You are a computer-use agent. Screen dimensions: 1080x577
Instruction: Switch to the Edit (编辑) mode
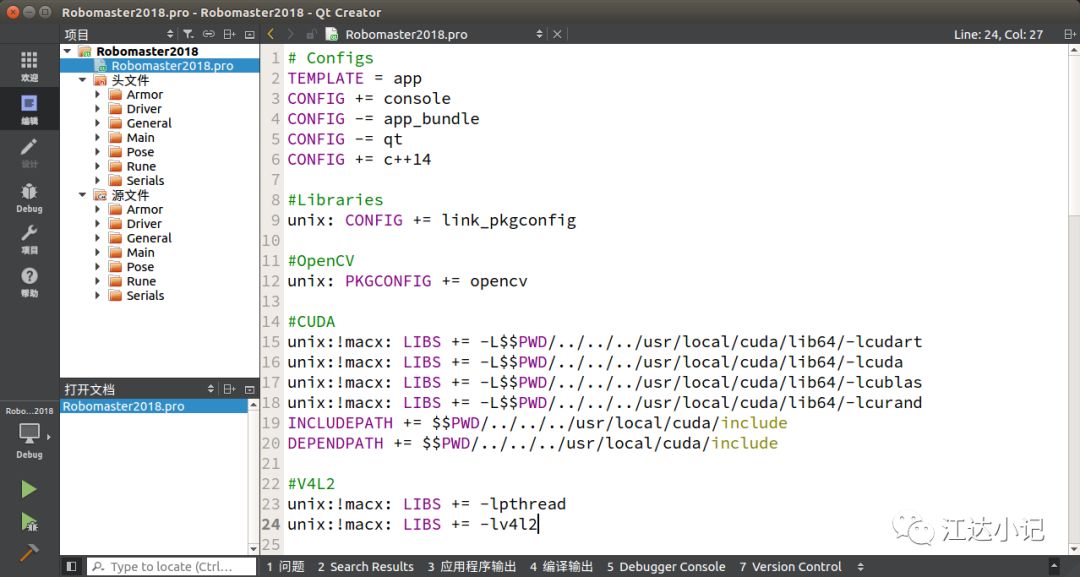pyautogui.click(x=29, y=110)
